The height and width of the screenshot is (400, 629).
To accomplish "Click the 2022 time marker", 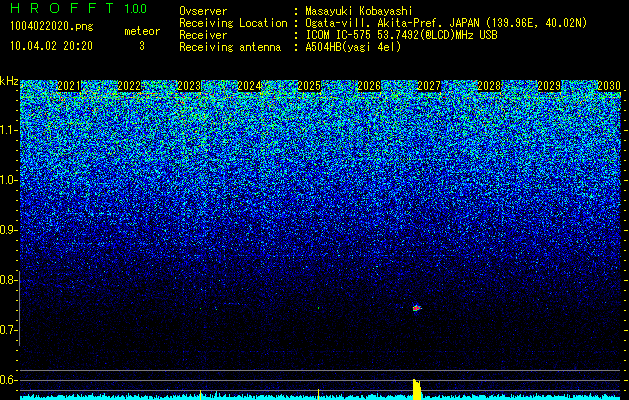I will 129,86.
